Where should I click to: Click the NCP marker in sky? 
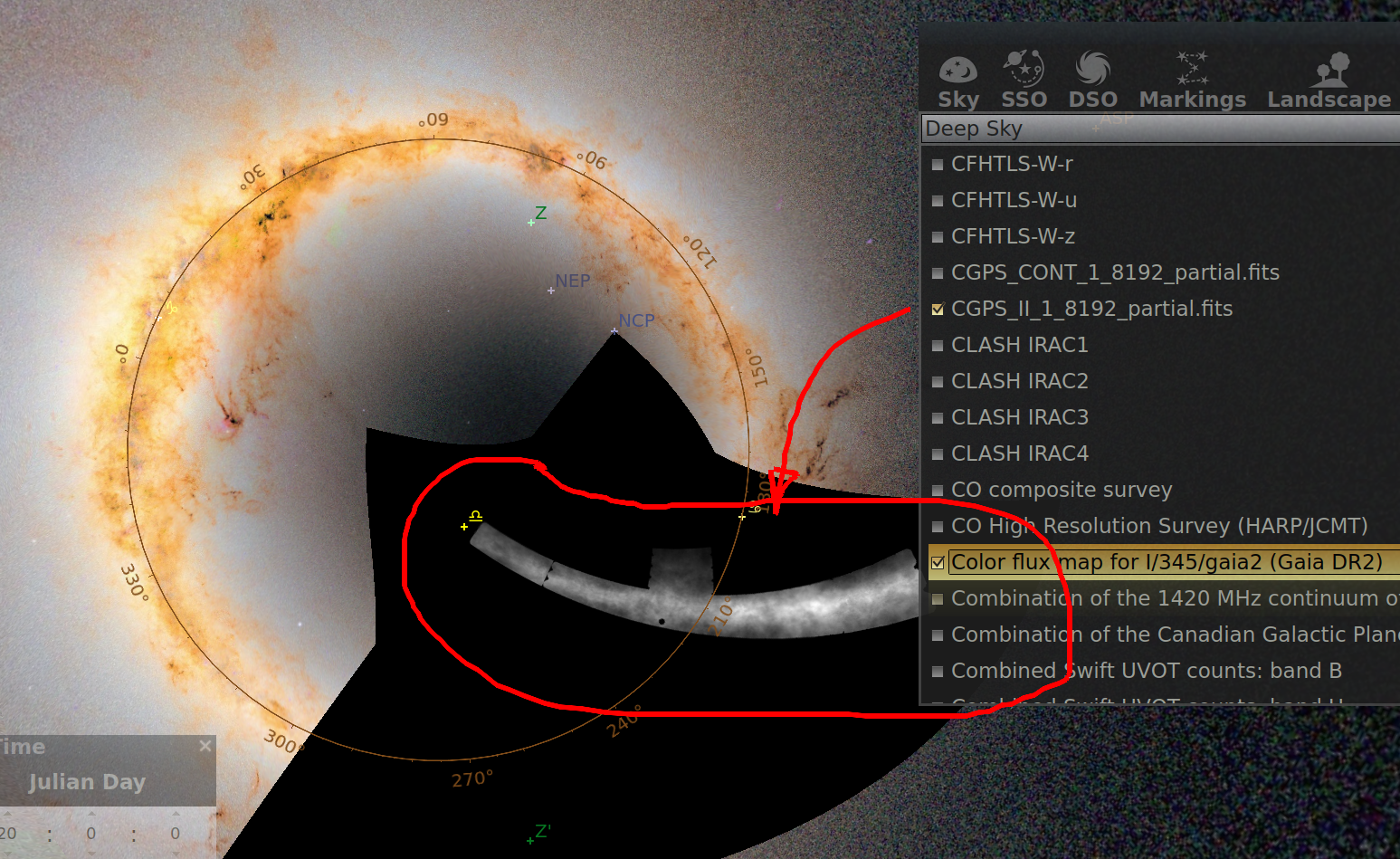pyautogui.click(x=614, y=331)
